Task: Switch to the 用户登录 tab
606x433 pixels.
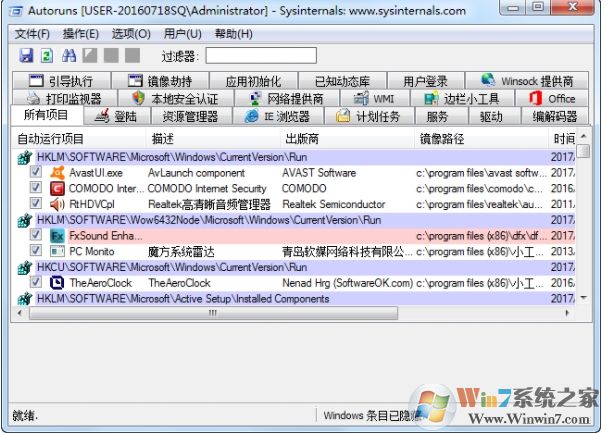Action: tap(426, 81)
